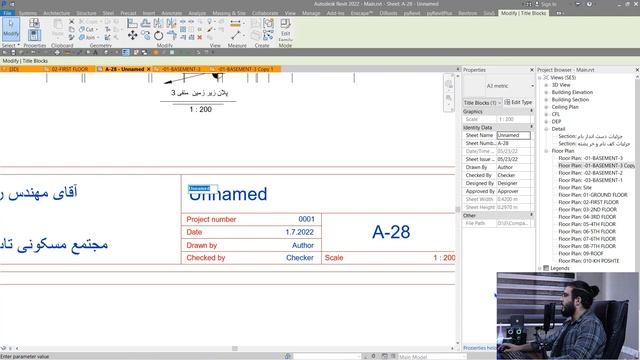Click the Measure Between Two References icon

tap(235, 36)
